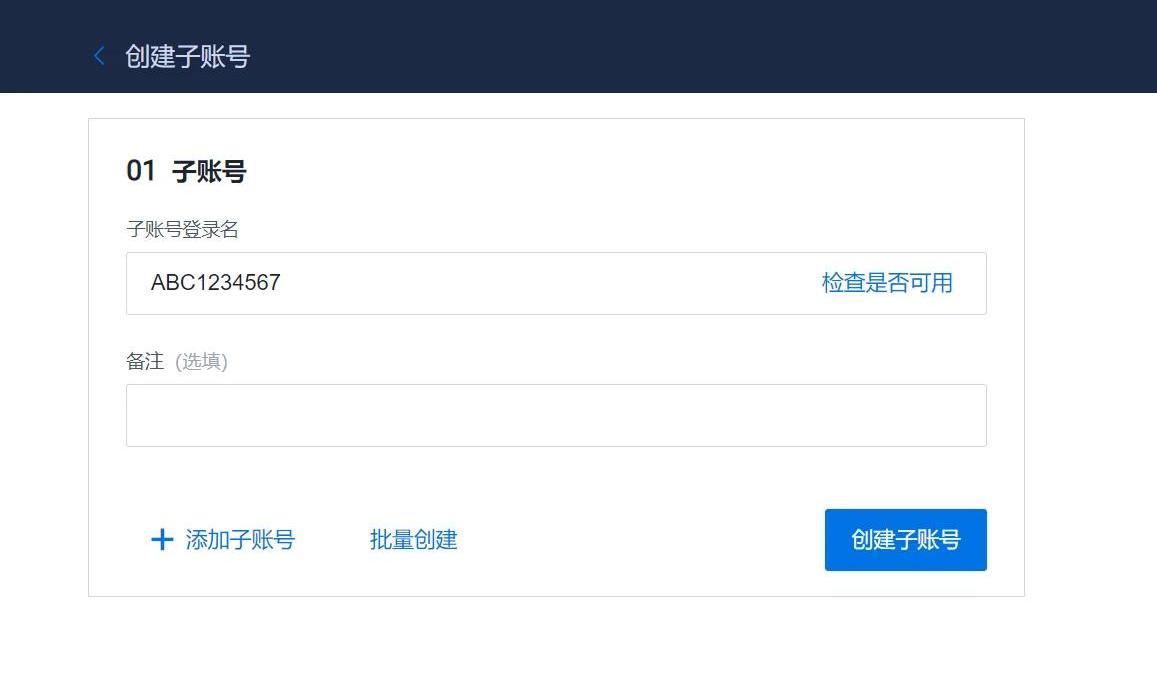Click the blue 创建子账号 submit button
This screenshot has height=679, width=1157.
click(x=905, y=540)
